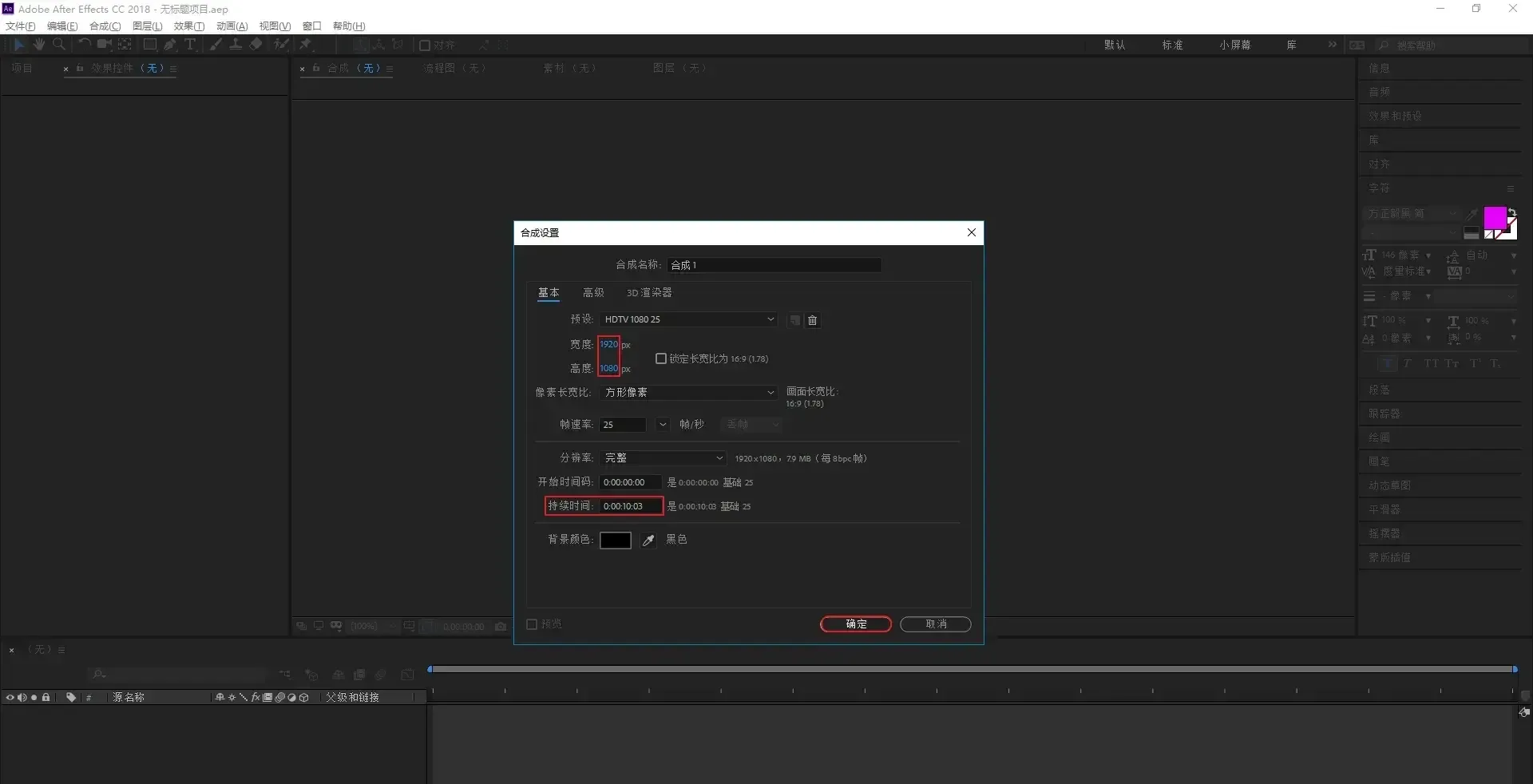The height and width of the screenshot is (784, 1533).
Task: Select the Unified Camera tool
Action: coord(104,45)
